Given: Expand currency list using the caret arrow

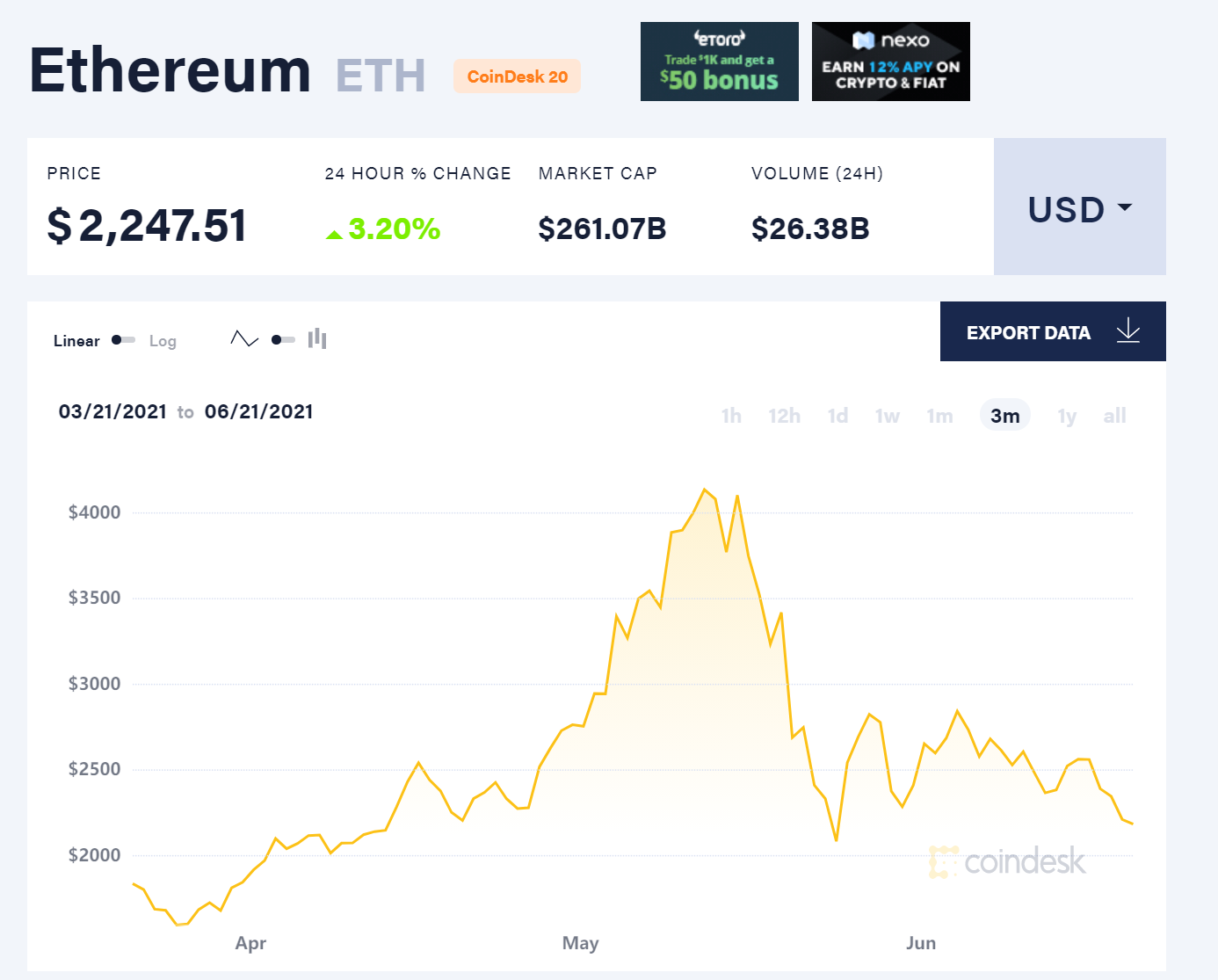Looking at the screenshot, I should pyautogui.click(x=1125, y=207).
